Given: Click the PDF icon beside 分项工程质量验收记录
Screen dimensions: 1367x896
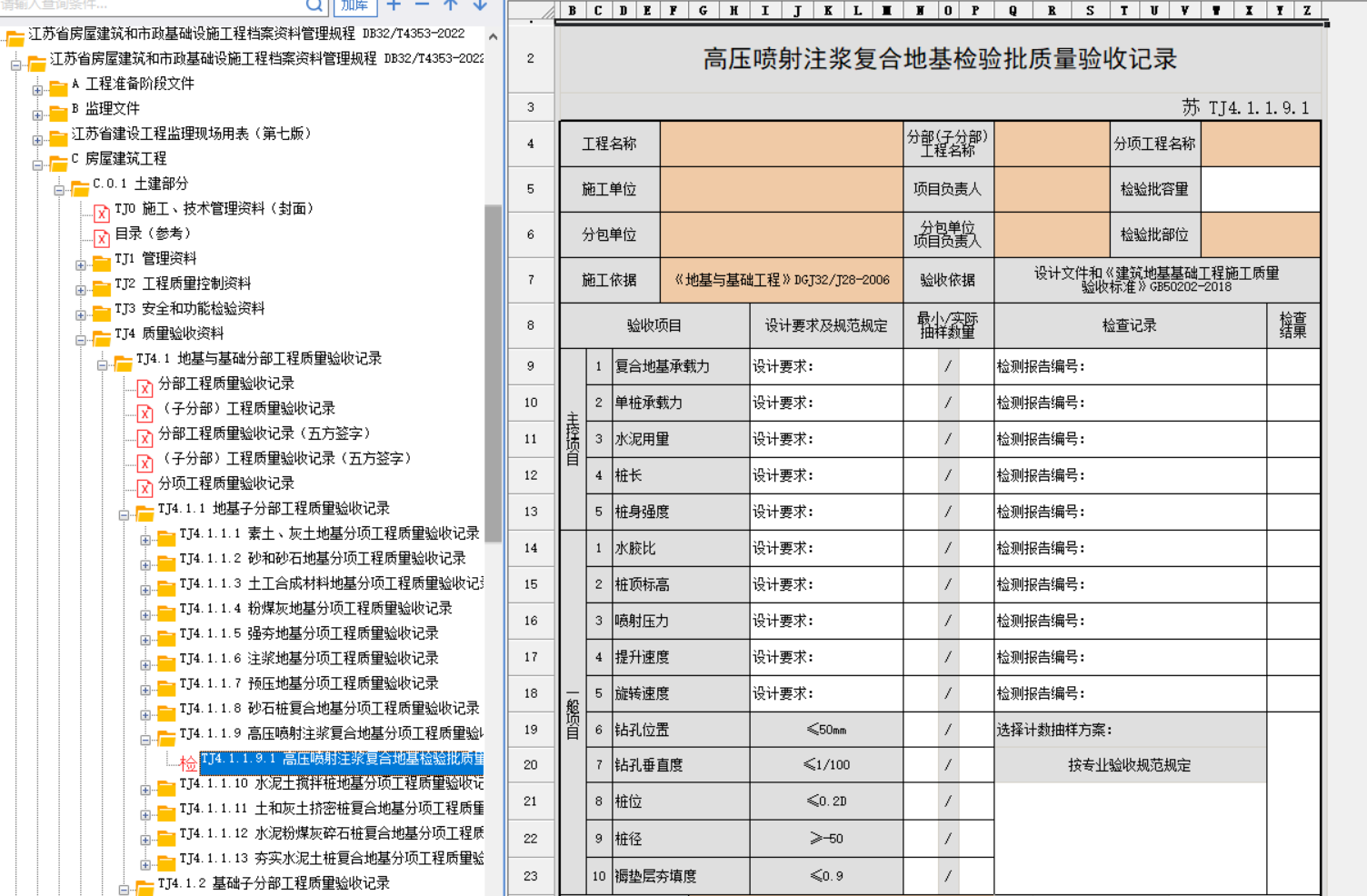Looking at the screenshot, I should [145, 488].
